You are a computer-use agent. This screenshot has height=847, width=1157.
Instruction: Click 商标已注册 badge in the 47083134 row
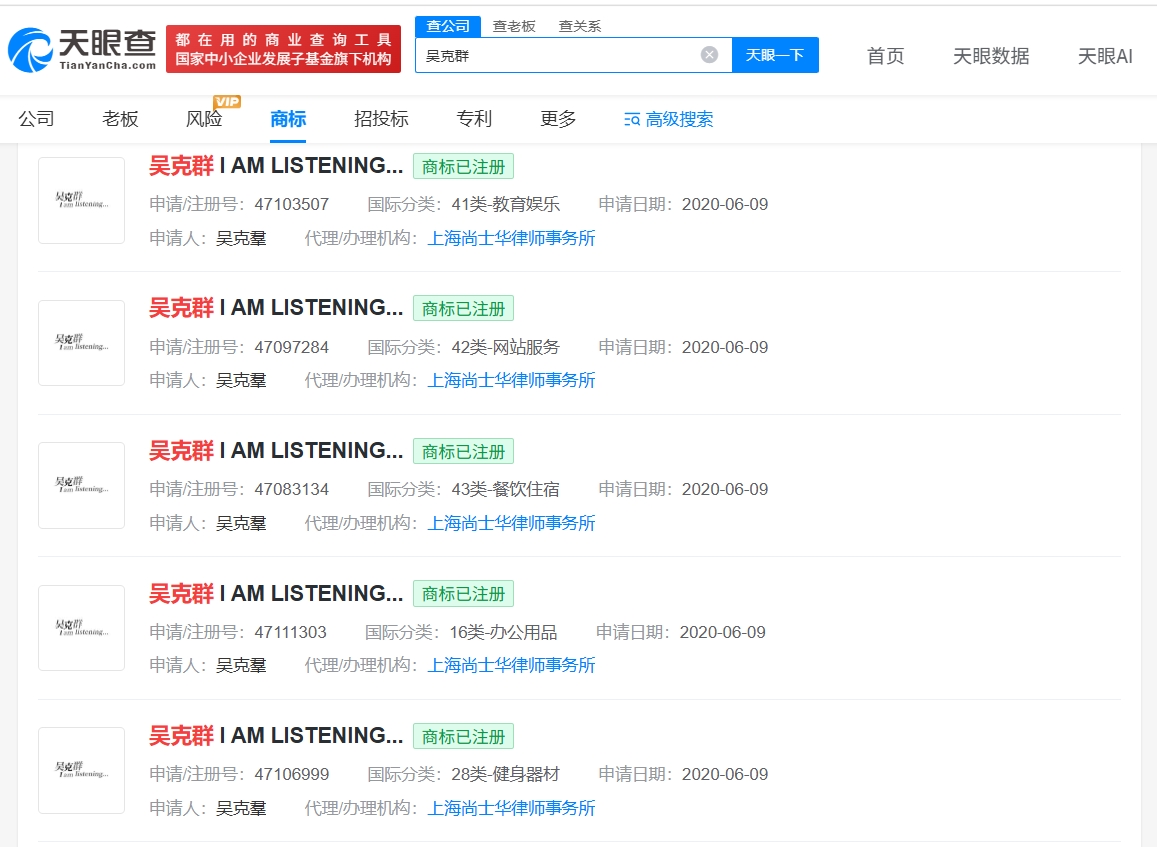tap(463, 452)
